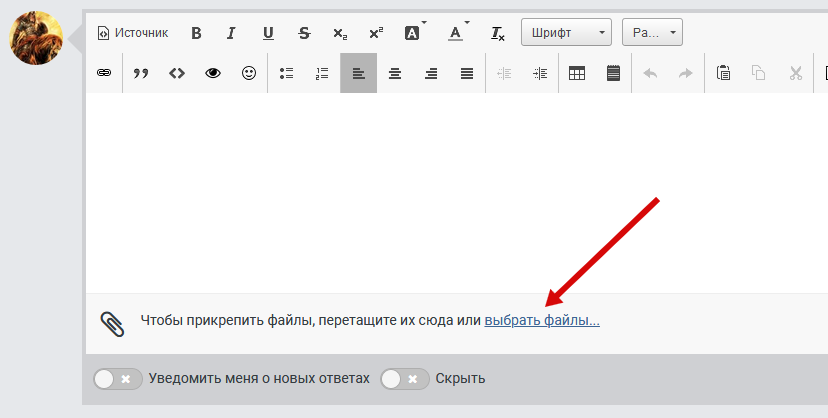Screen dimensions: 828x418
Task: Switch to 'Источник' source mode
Action: point(133,33)
